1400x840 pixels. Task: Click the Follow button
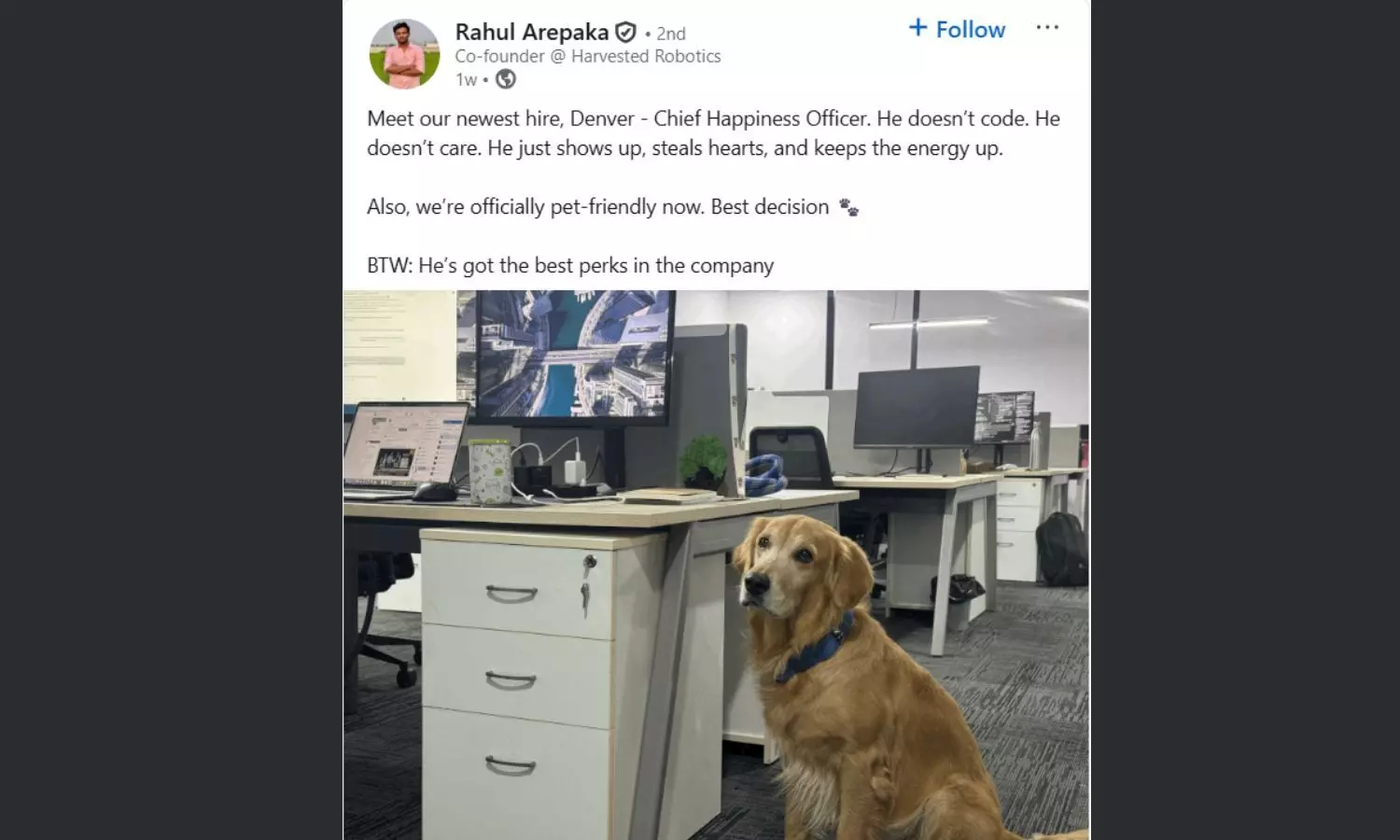coord(957,30)
